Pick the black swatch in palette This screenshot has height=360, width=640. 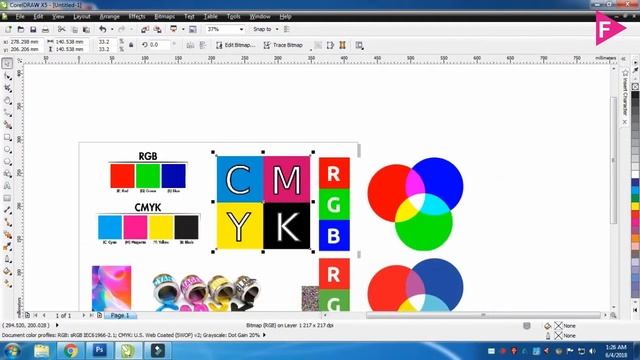pos(636,96)
